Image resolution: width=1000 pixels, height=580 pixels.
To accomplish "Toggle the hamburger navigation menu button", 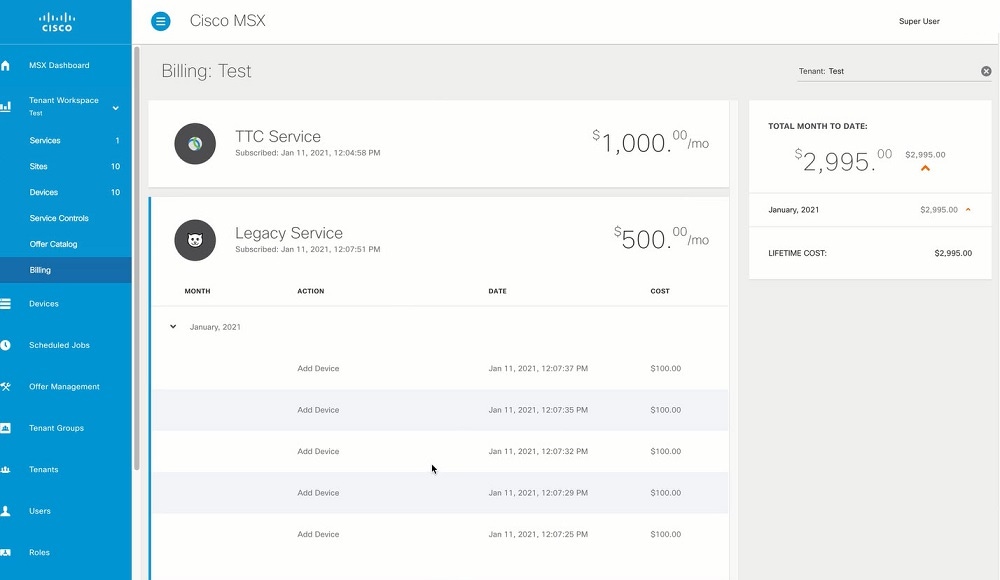I will tap(161, 21).
